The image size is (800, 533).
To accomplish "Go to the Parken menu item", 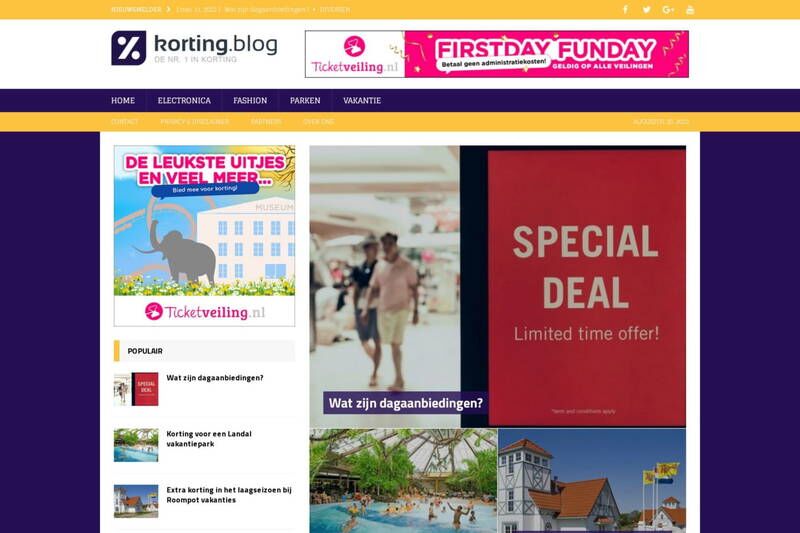I will (305, 100).
